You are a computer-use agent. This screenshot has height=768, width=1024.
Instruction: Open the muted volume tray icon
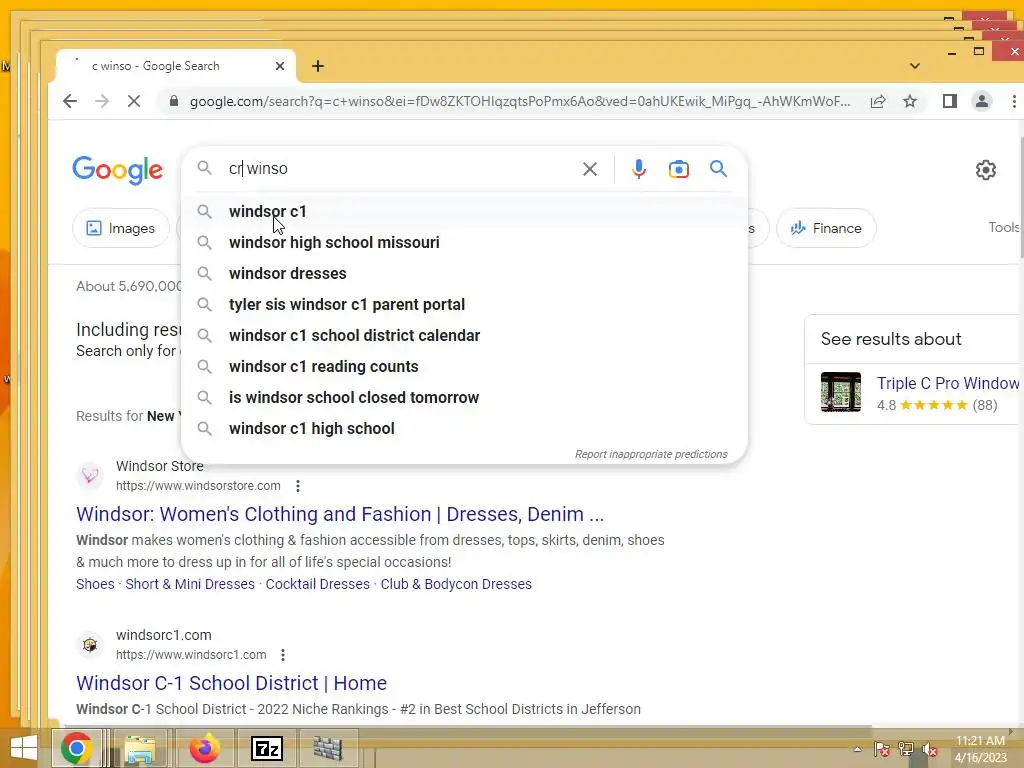pyautogui.click(x=930, y=750)
